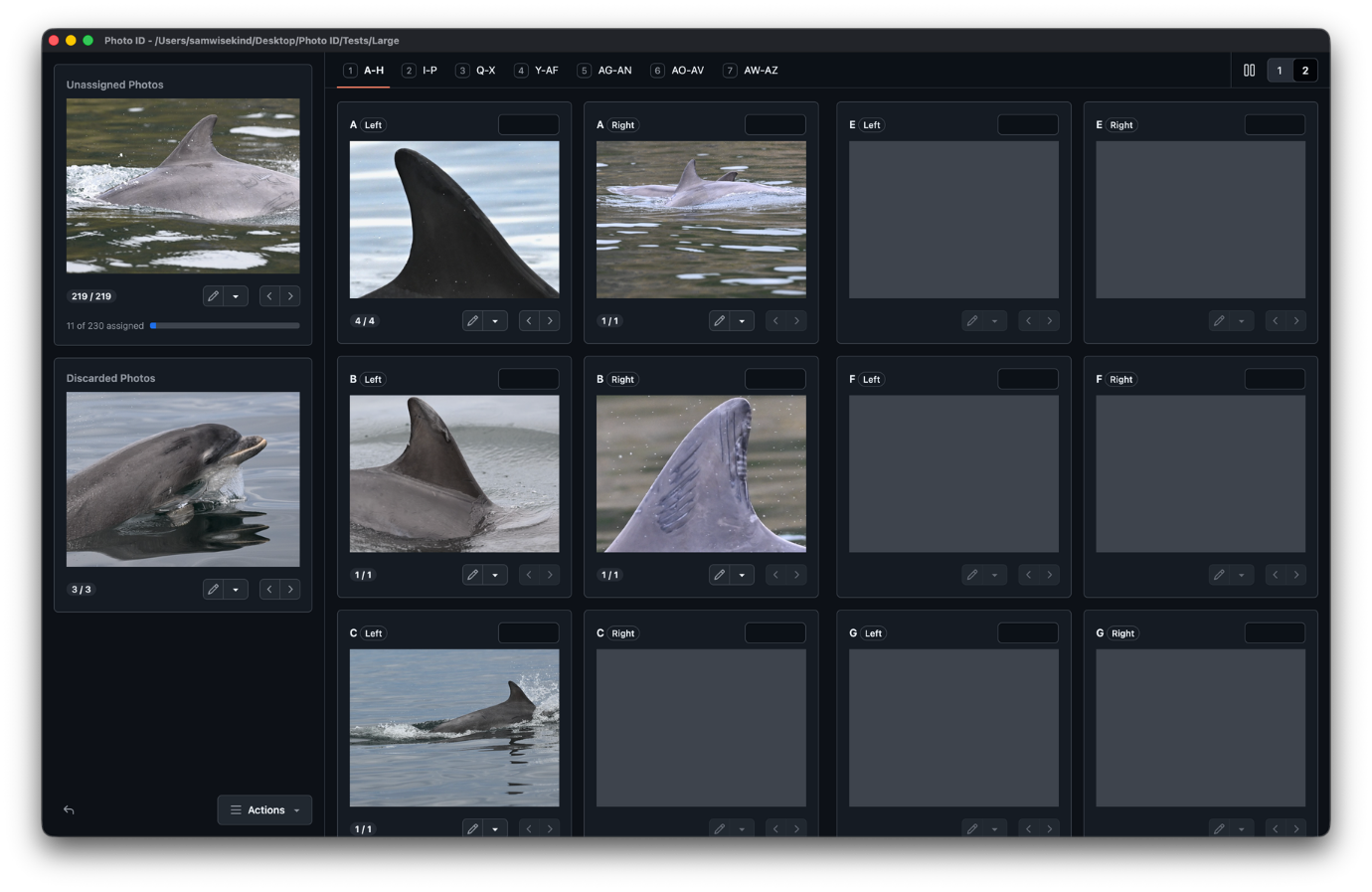Click the name input field on the E Left card
Screen dimensions: 1372x892
click(1028, 124)
